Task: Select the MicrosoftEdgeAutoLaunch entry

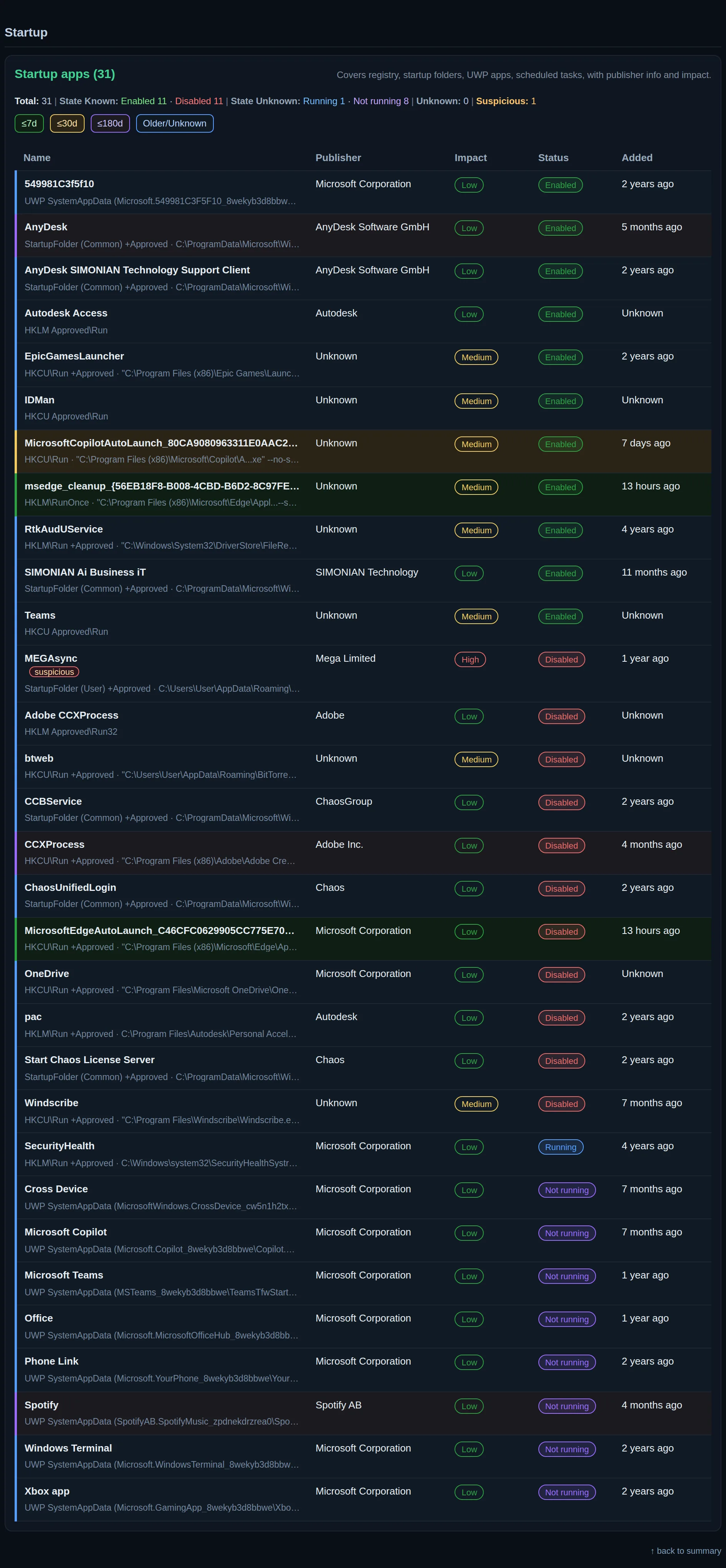Action: click(160, 931)
